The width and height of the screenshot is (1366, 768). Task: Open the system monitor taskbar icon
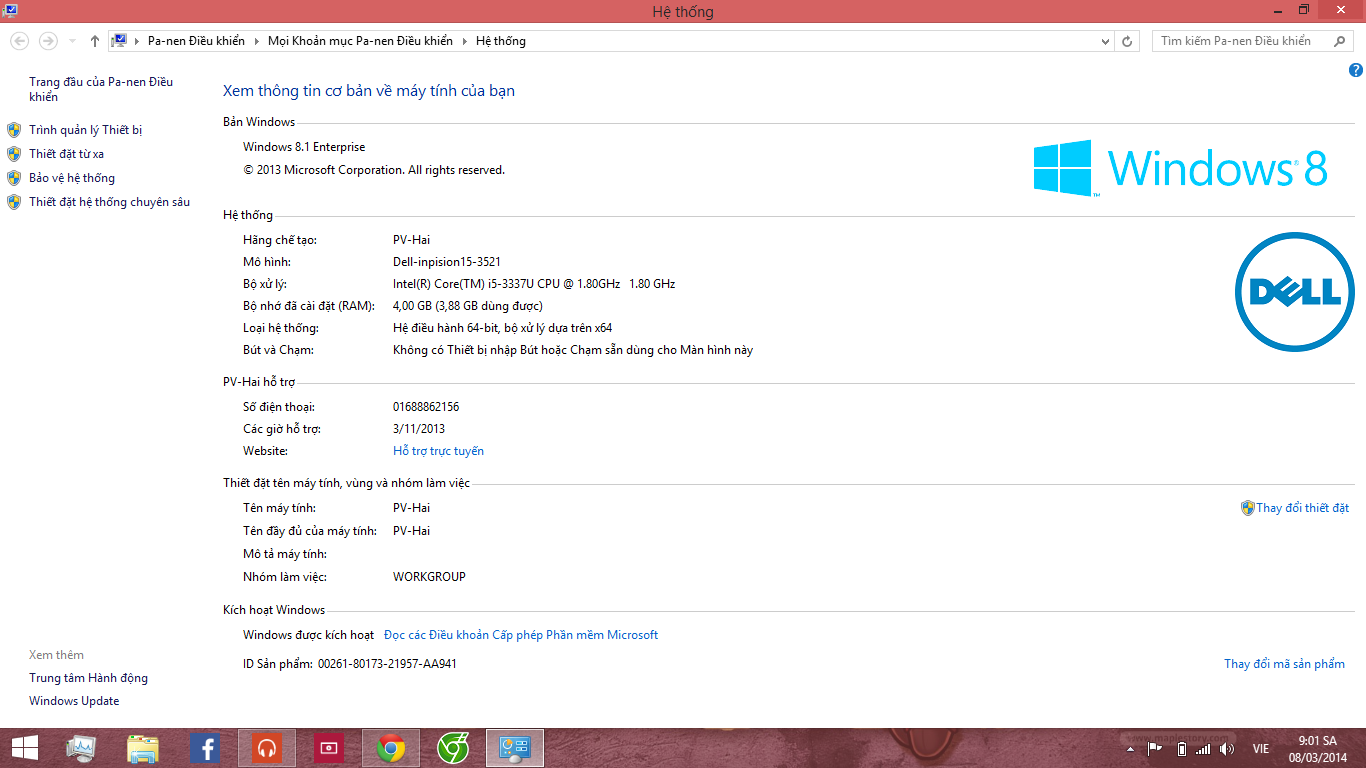pos(81,748)
